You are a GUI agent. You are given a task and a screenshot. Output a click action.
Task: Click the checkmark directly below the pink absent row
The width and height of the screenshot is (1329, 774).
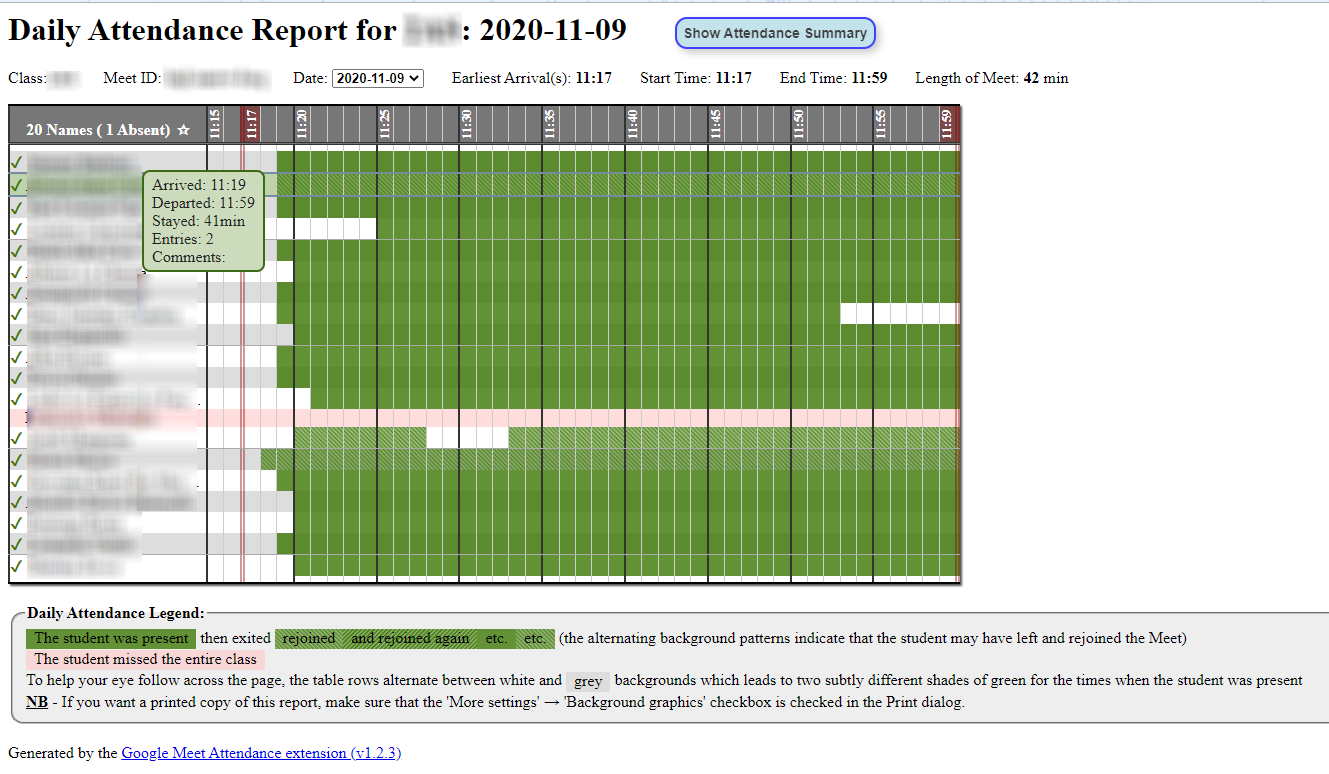click(16, 438)
